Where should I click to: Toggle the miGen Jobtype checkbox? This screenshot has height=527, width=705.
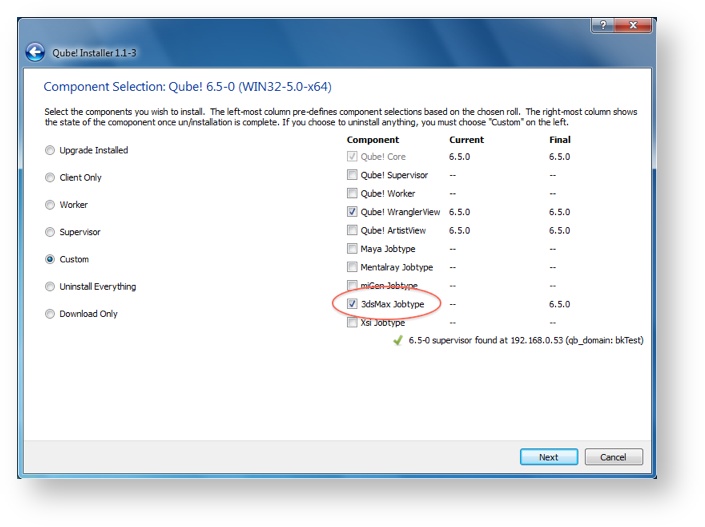click(x=352, y=286)
